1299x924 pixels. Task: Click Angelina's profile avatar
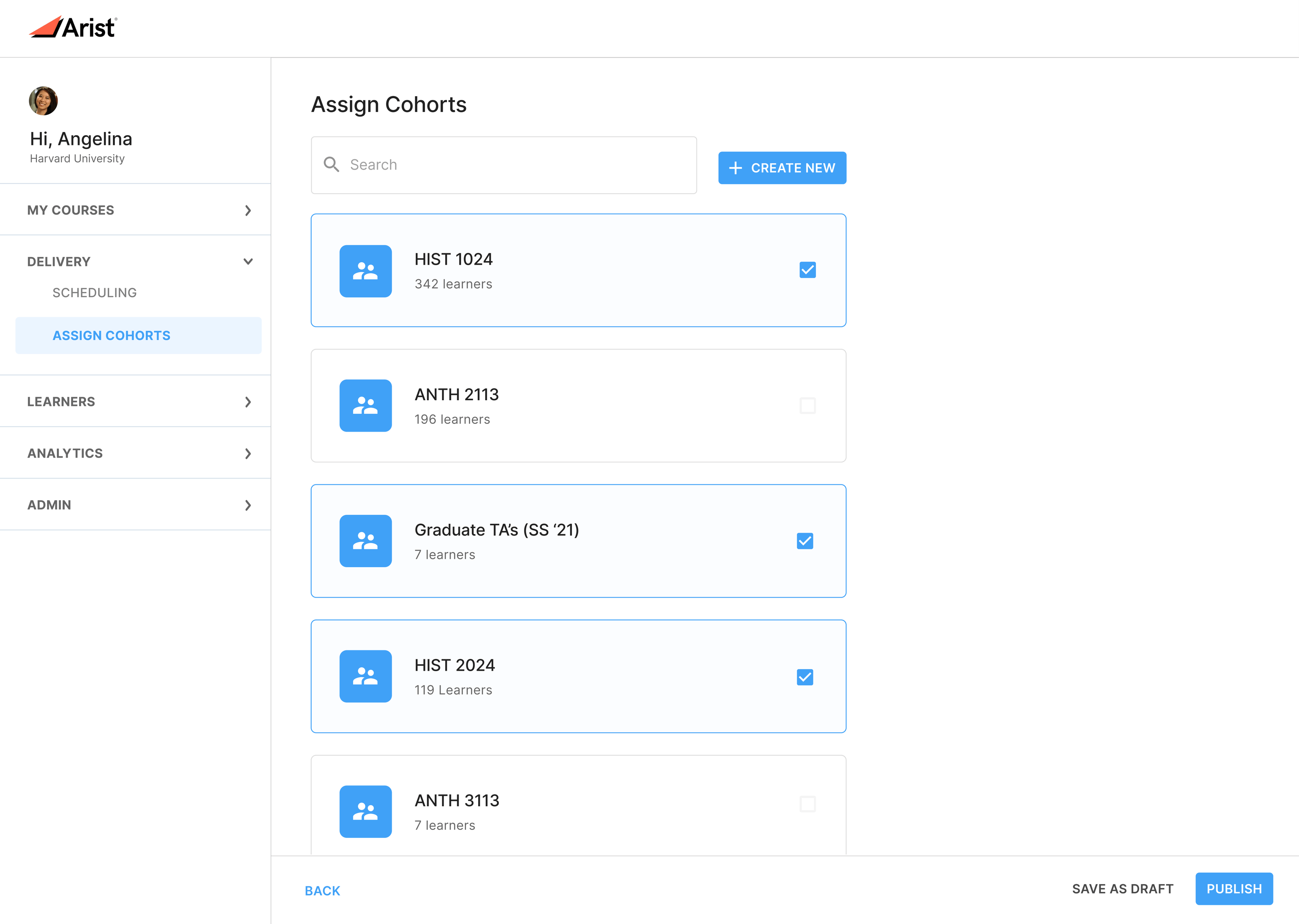point(43,101)
